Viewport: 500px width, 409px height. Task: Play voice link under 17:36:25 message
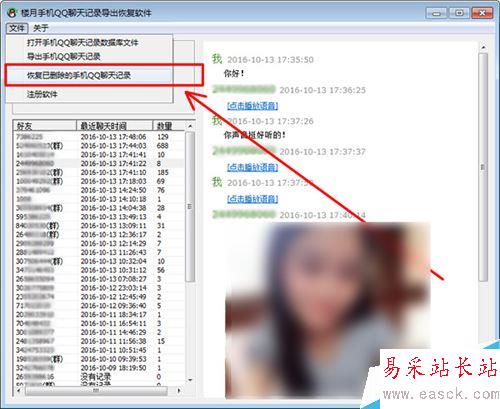pyautogui.click(x=252, y=106)
